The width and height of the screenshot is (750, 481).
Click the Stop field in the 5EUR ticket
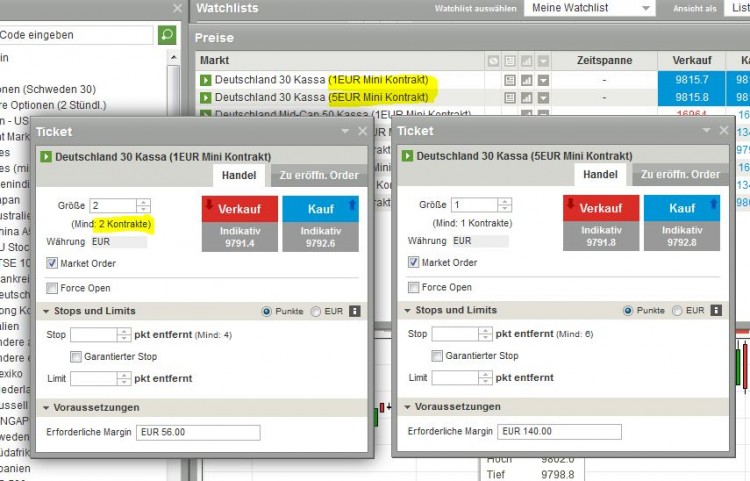pyautogui.click(x=455, y=334)
